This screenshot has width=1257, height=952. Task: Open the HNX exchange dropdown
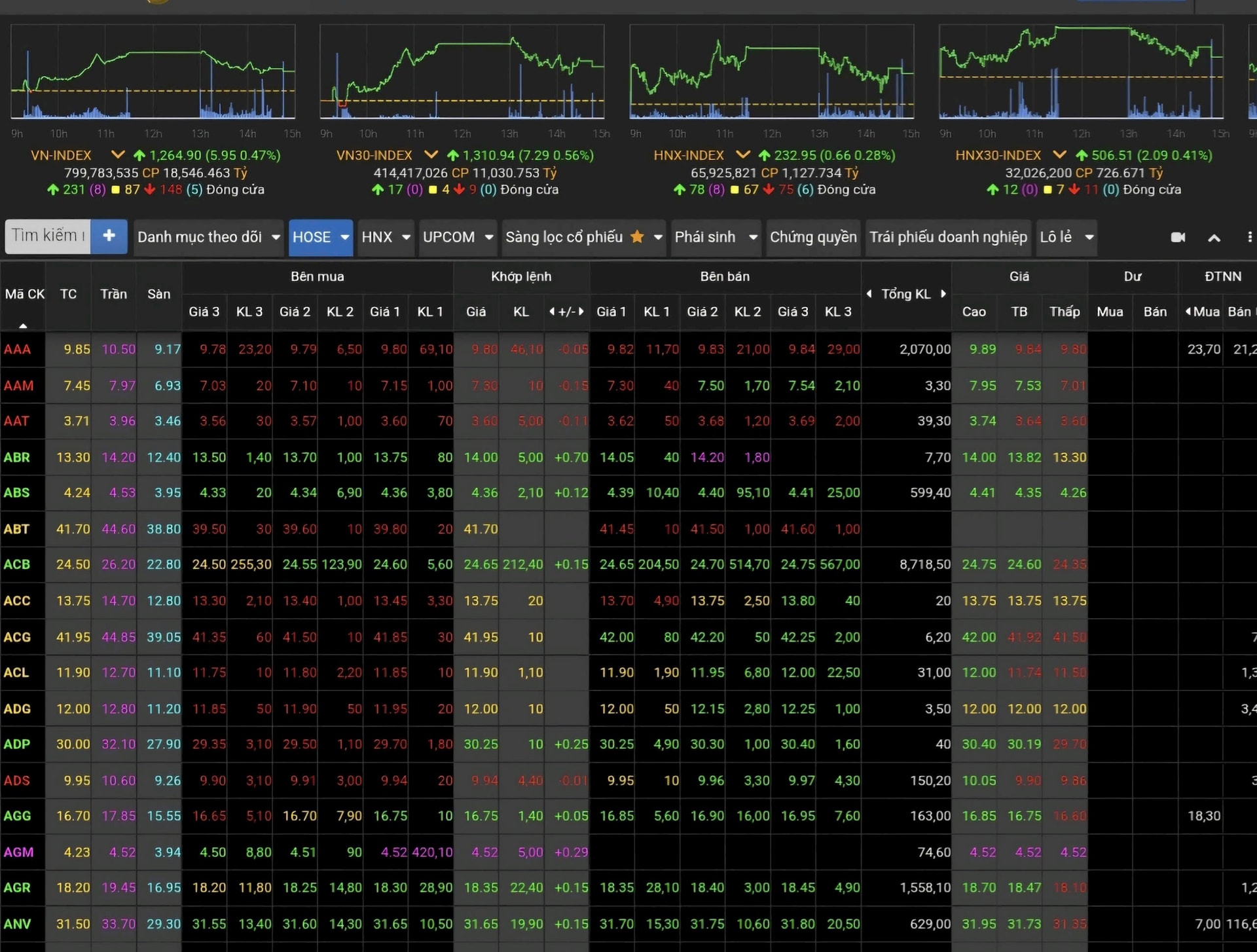[386, 237]
